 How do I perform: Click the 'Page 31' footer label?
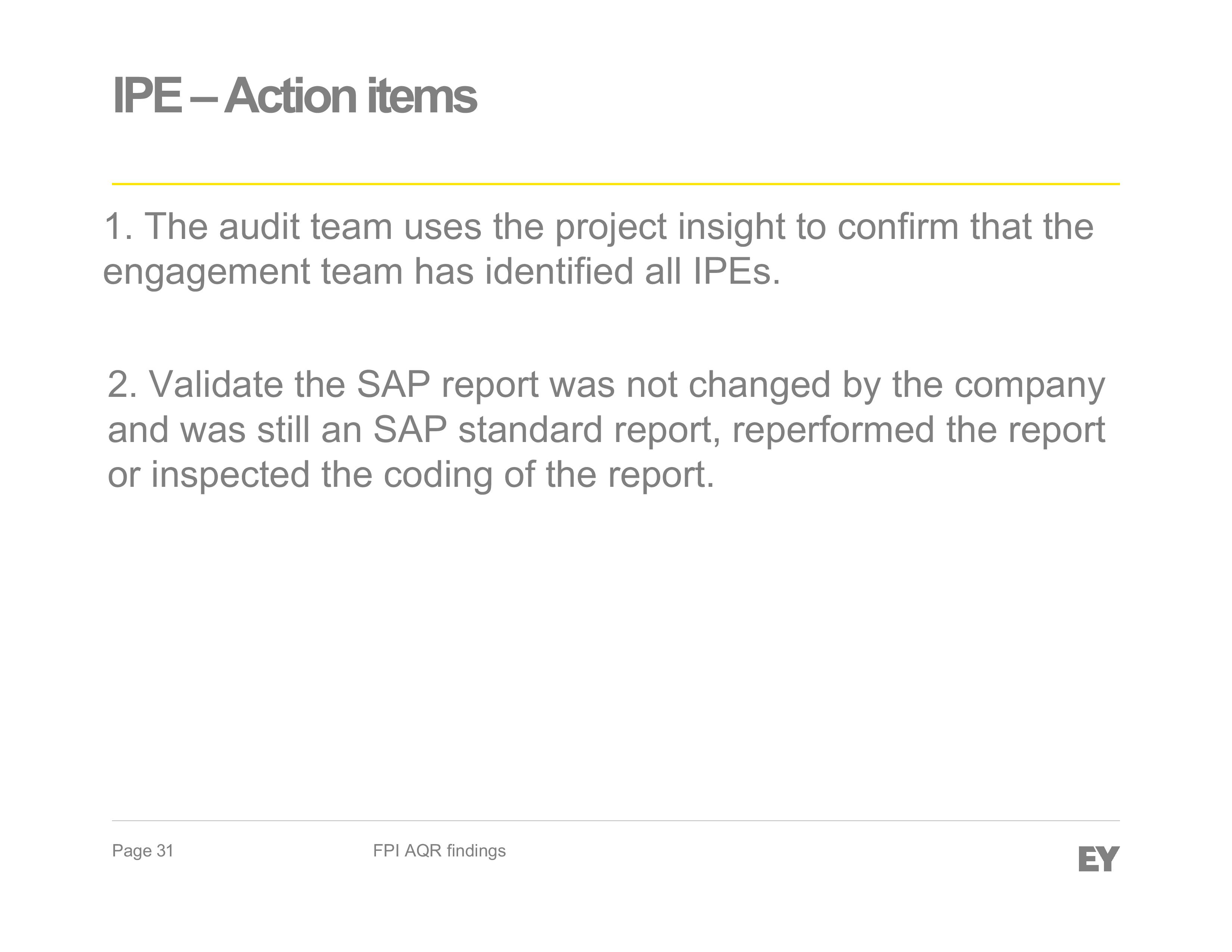click(143, 850)
